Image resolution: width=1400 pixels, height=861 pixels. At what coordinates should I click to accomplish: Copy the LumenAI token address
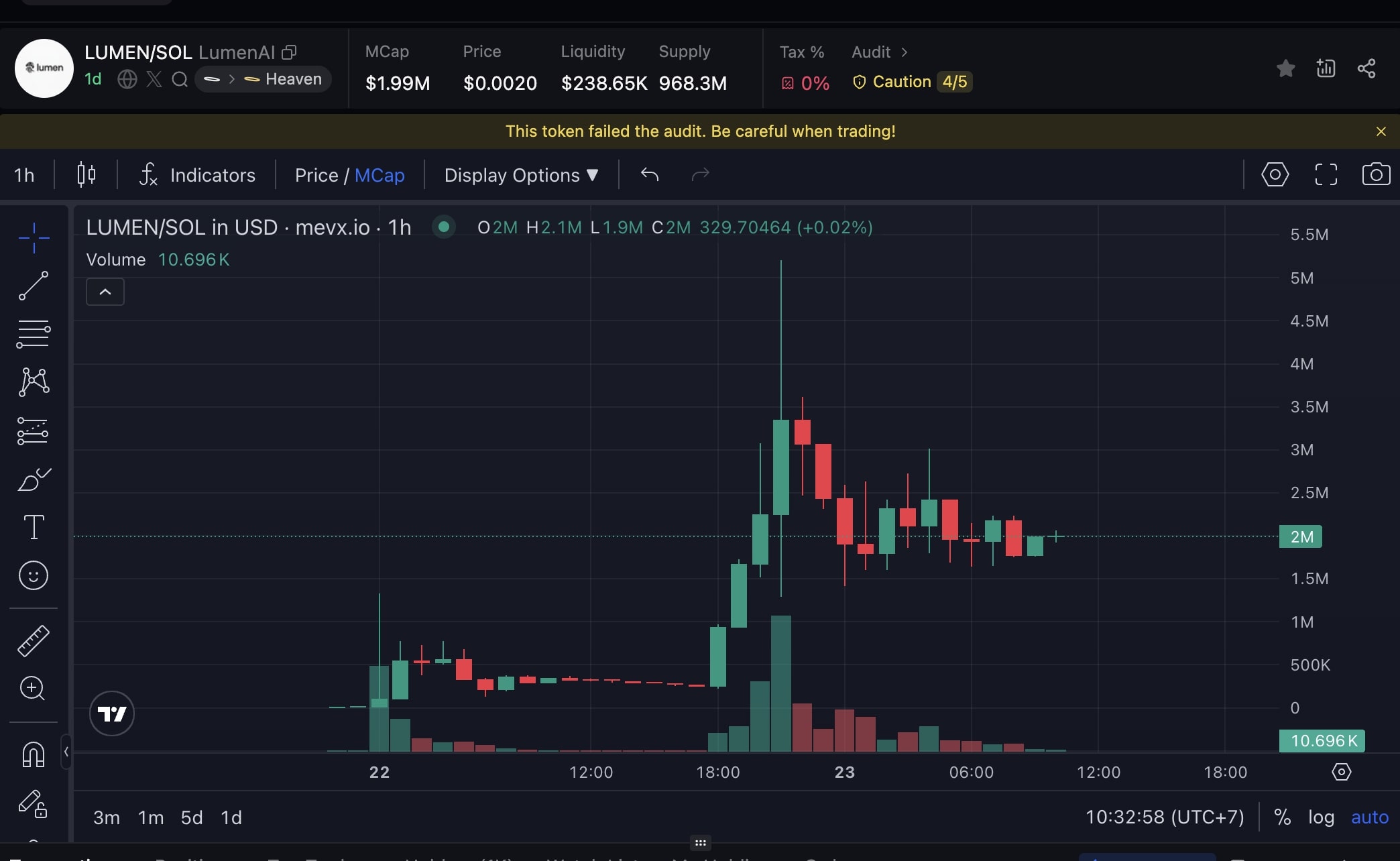(289, 52)
